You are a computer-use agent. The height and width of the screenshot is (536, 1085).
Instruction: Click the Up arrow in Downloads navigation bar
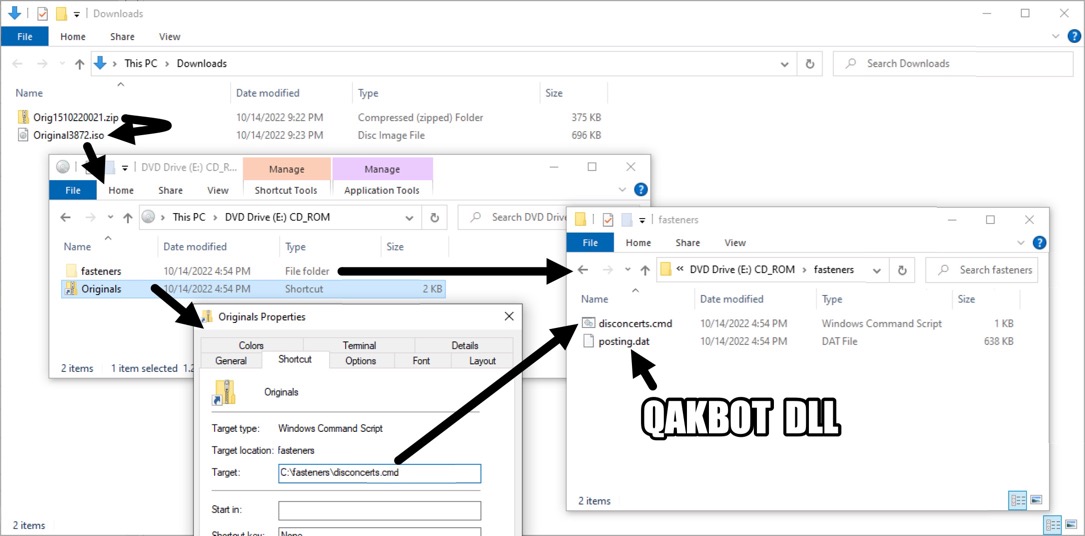click(x=80, y=64)
